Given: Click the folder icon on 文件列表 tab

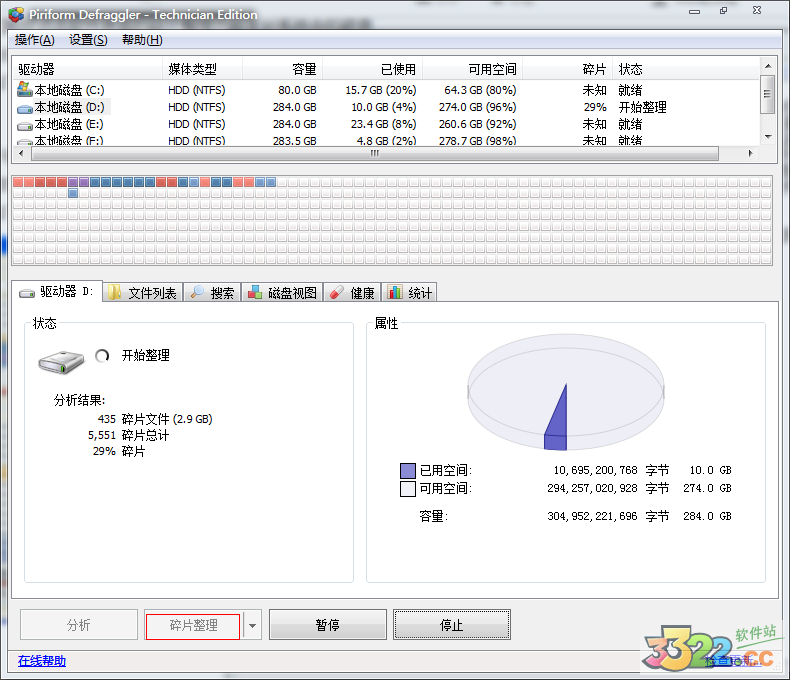Looking at the screenshot, I should click(114, 292).
